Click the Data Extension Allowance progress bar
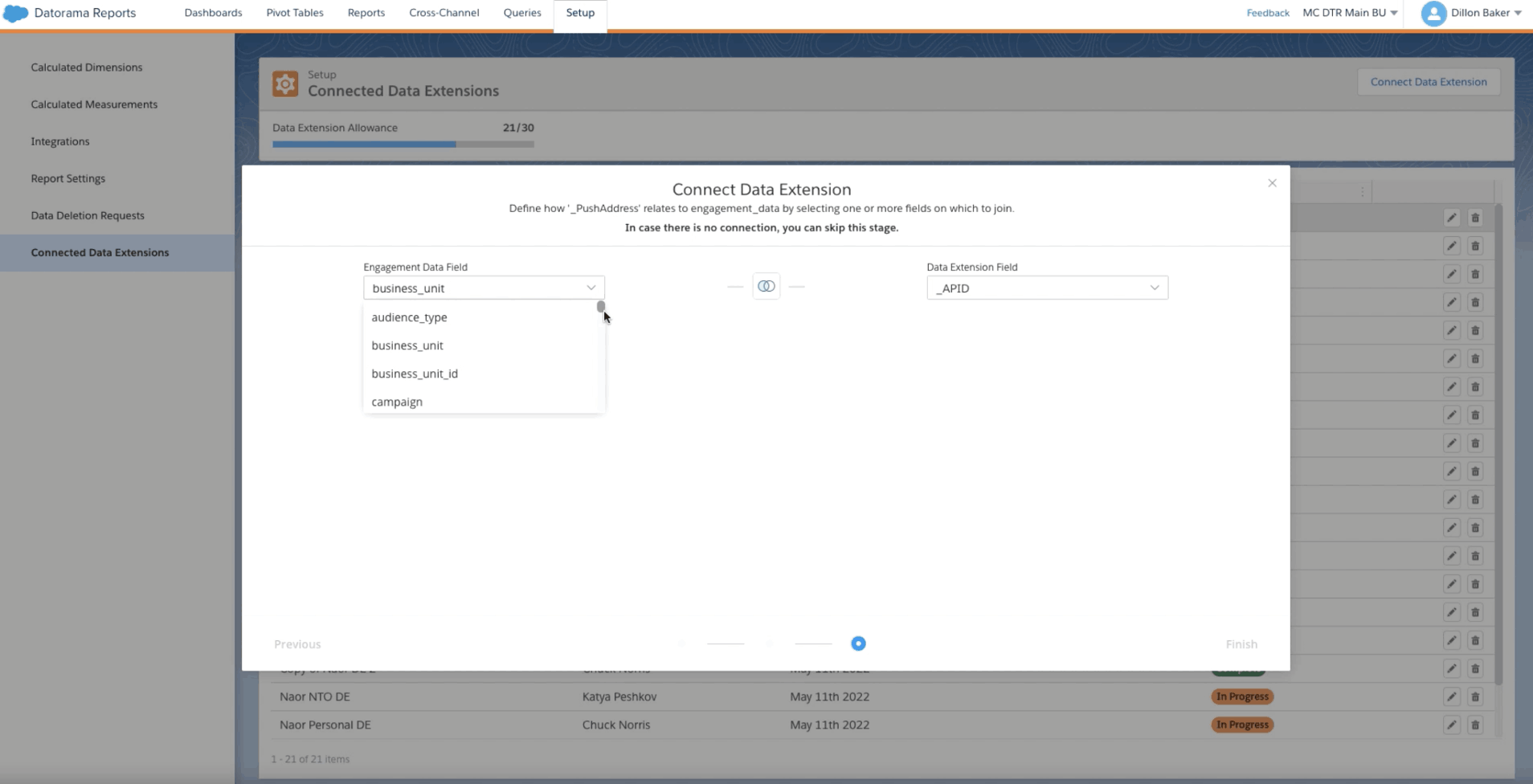Viewport: 1533px width, 784px height. click(403, 145)
